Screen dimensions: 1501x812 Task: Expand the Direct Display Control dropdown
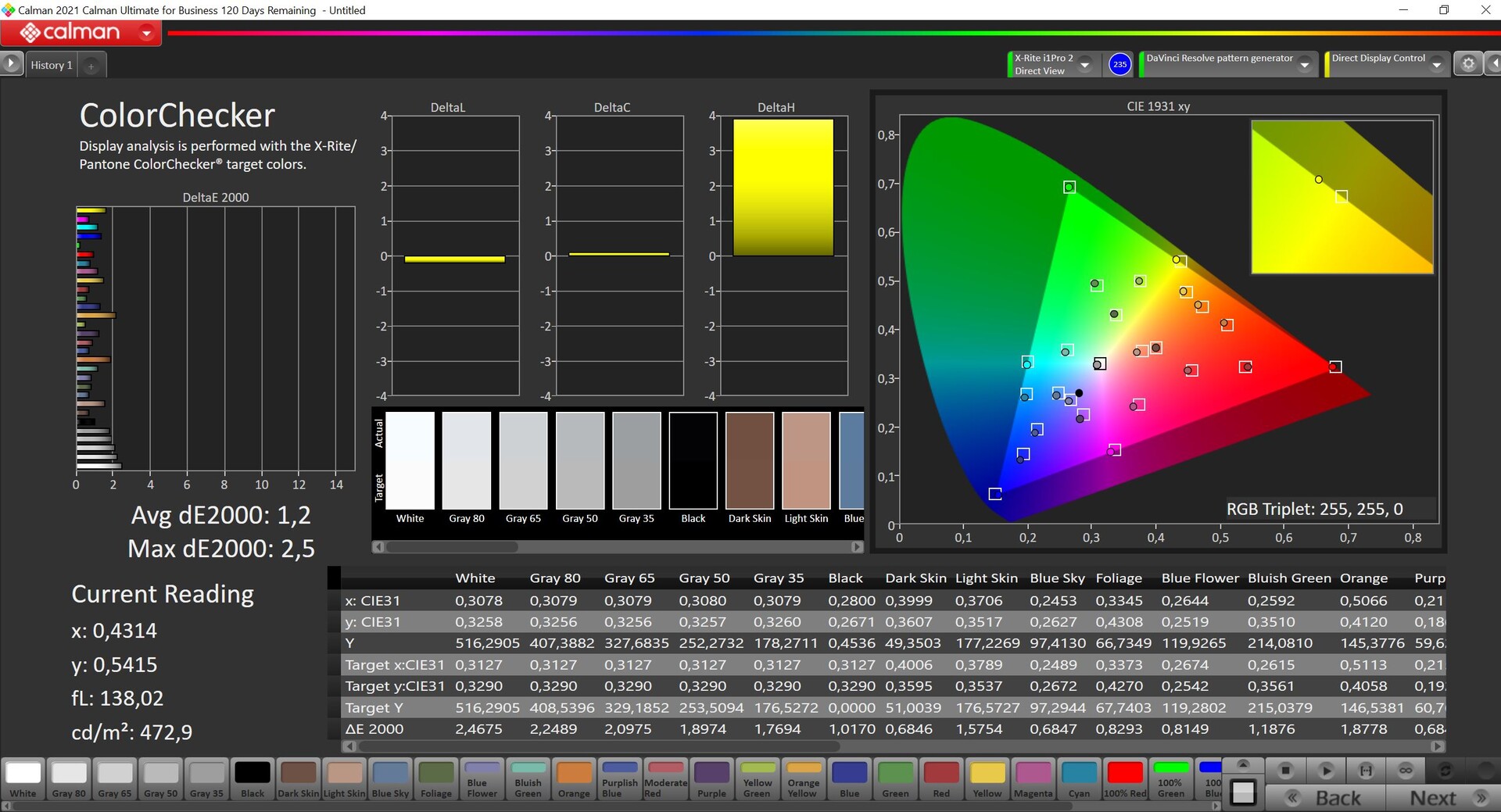[x=1436, y=66]
